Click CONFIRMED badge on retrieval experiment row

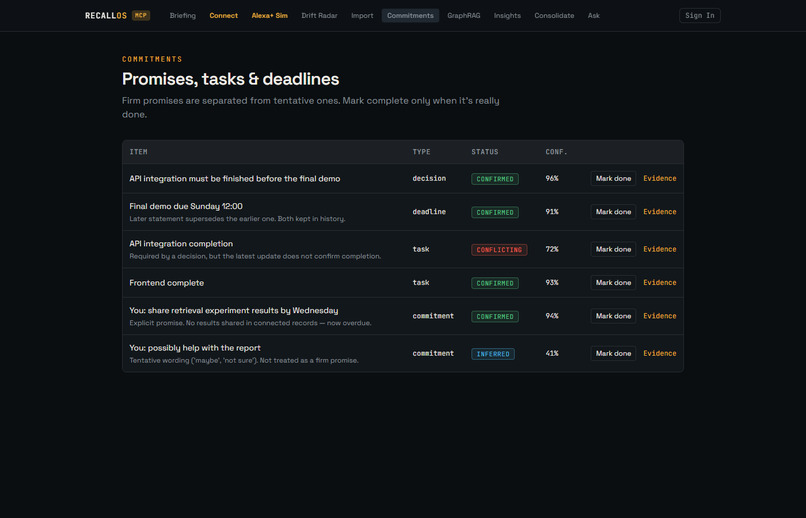click(x=495, y=317)
